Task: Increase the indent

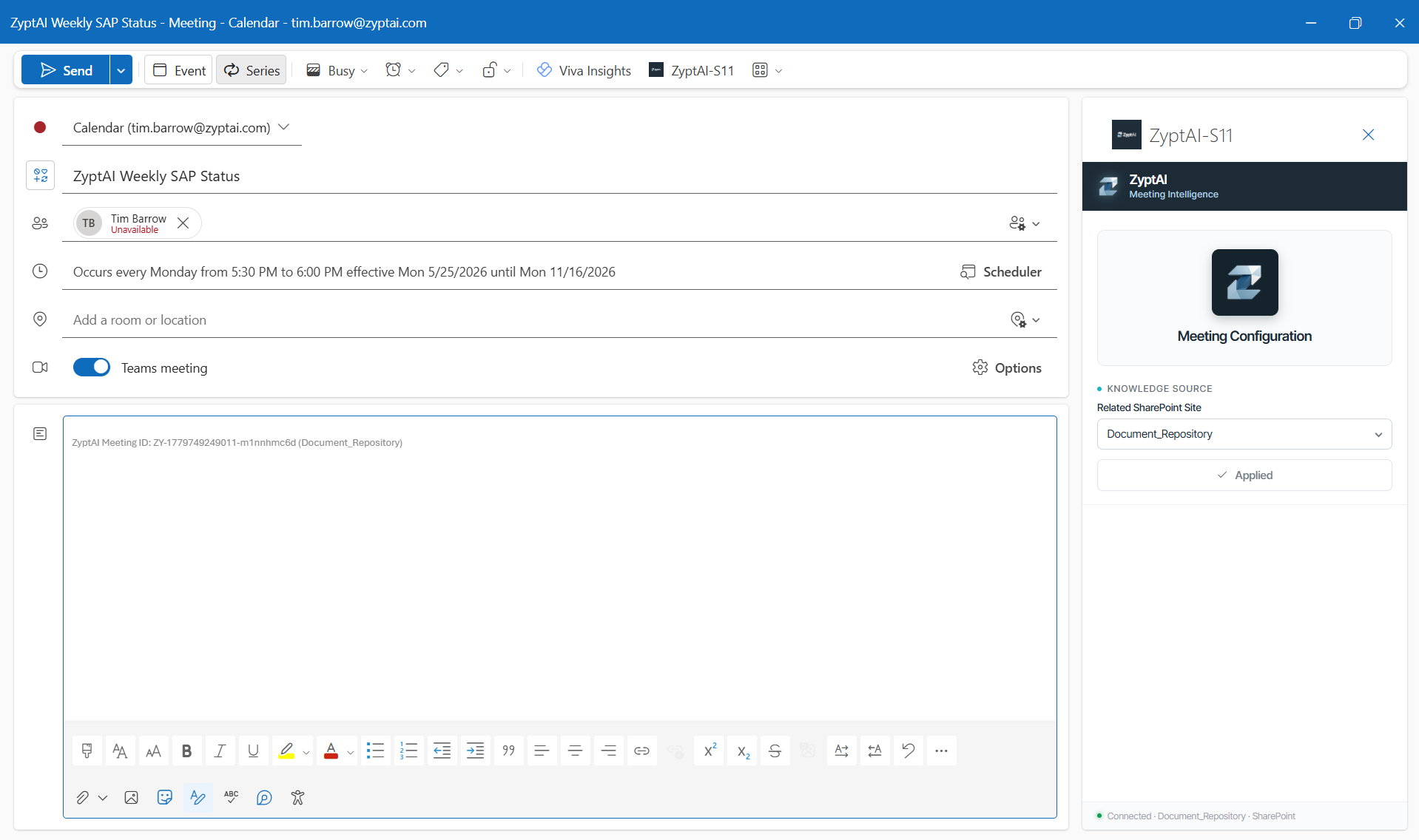Action: (x=476, y=751)
